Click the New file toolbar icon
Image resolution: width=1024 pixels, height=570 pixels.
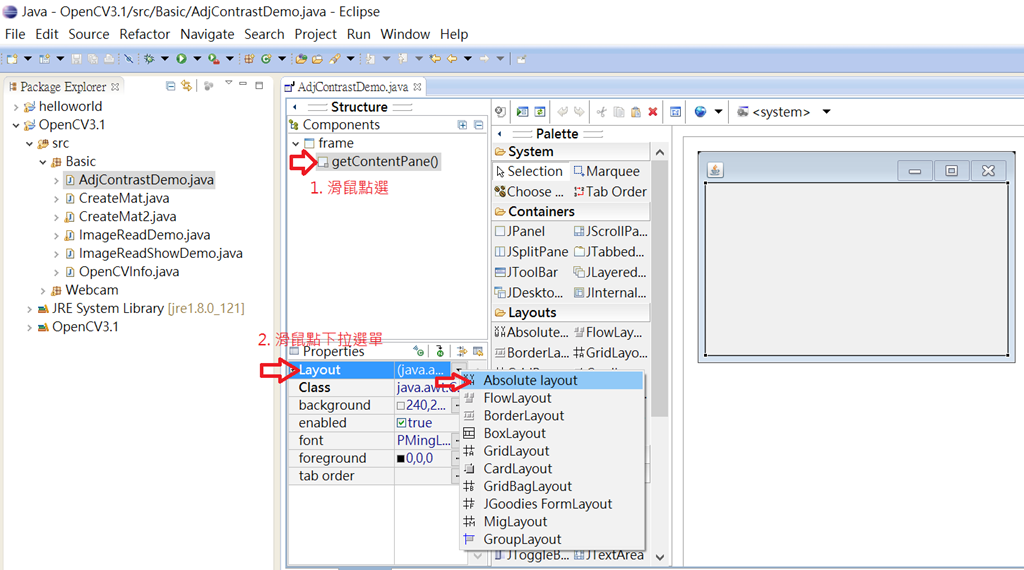click(12, 59)
